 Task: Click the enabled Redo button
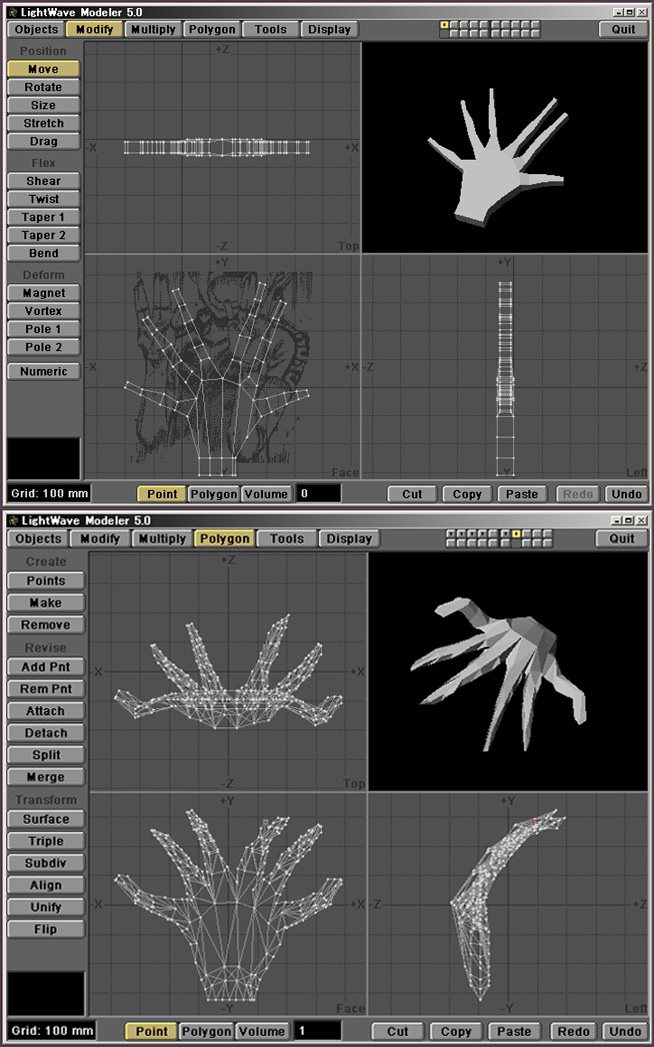[573, 1031]
